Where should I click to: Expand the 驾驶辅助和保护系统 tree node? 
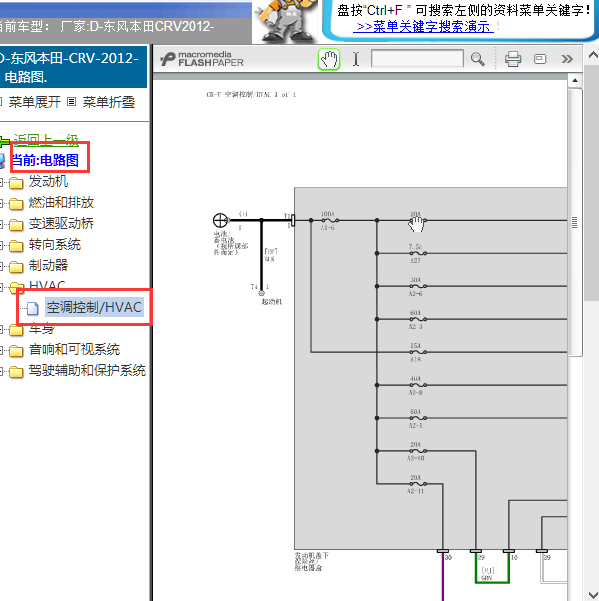pyautogui.click(x=1, y=372)
